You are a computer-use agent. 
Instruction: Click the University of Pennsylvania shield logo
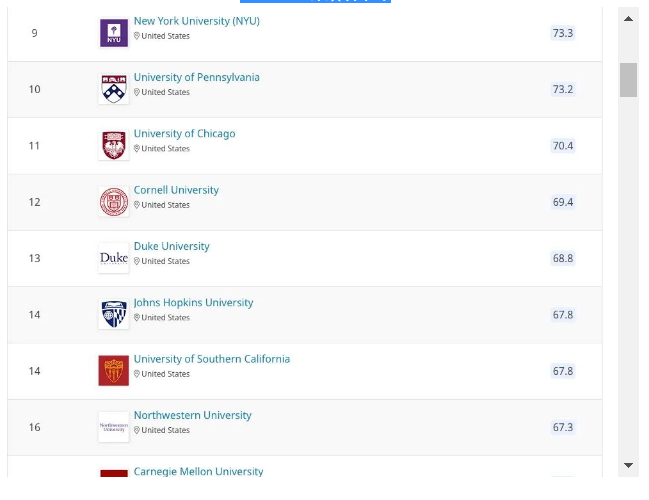pos(114,89)
